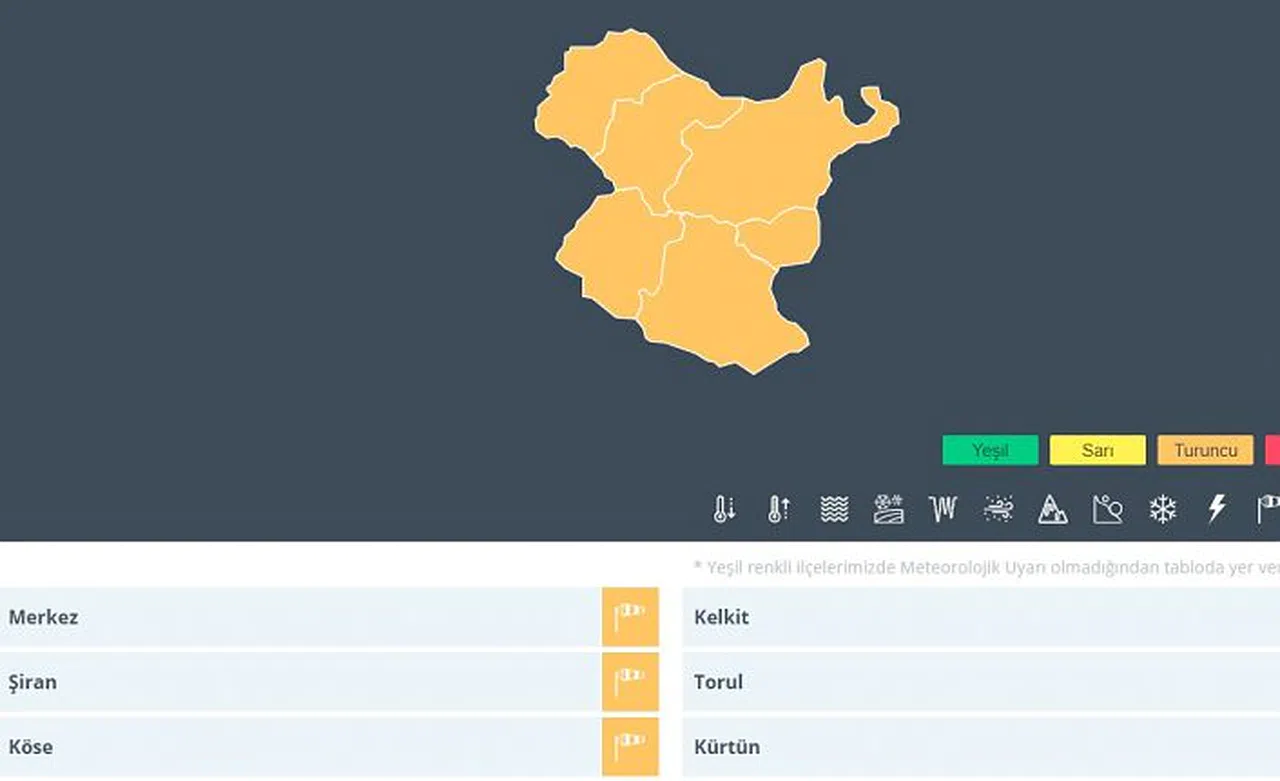Screen dimensions: 1280x781
Task: Click Köse's orange windsock icon
Action: tap(630, 746)
